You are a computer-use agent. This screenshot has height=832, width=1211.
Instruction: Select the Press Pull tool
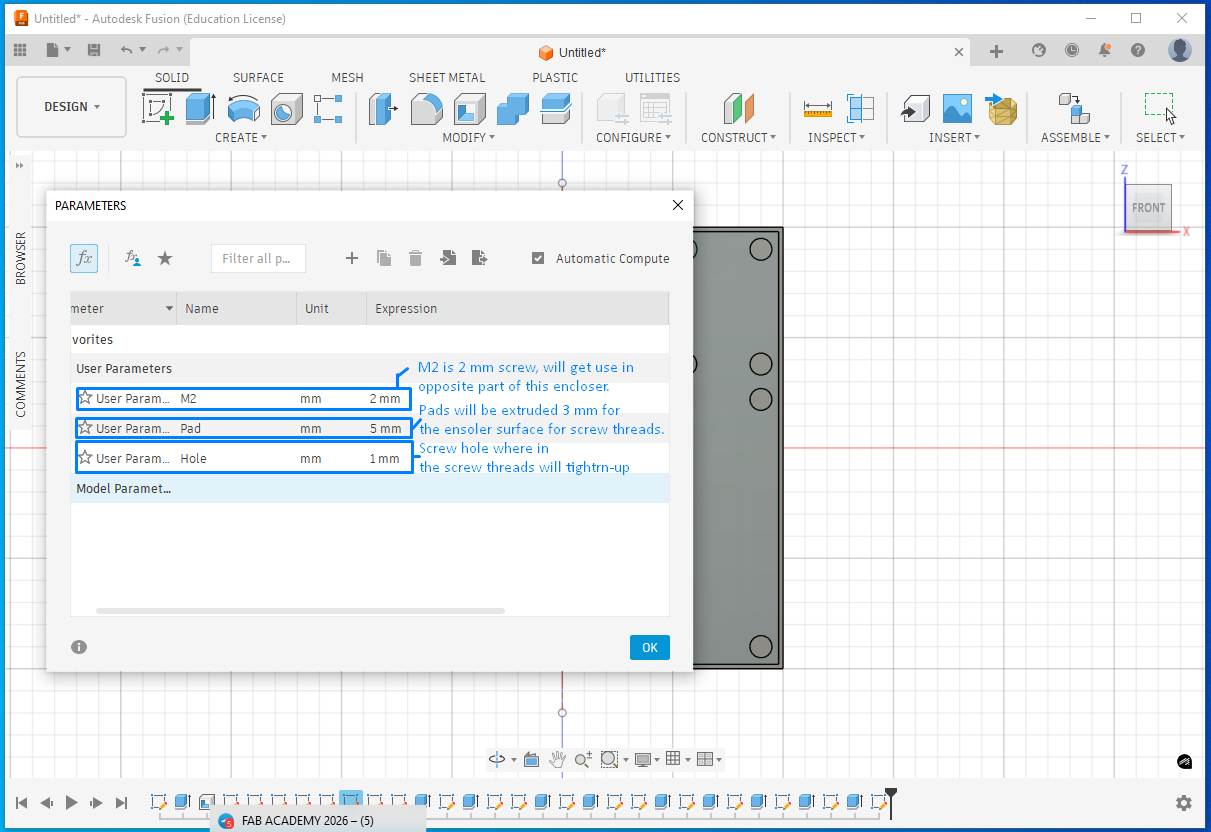(x=383, y=108)
